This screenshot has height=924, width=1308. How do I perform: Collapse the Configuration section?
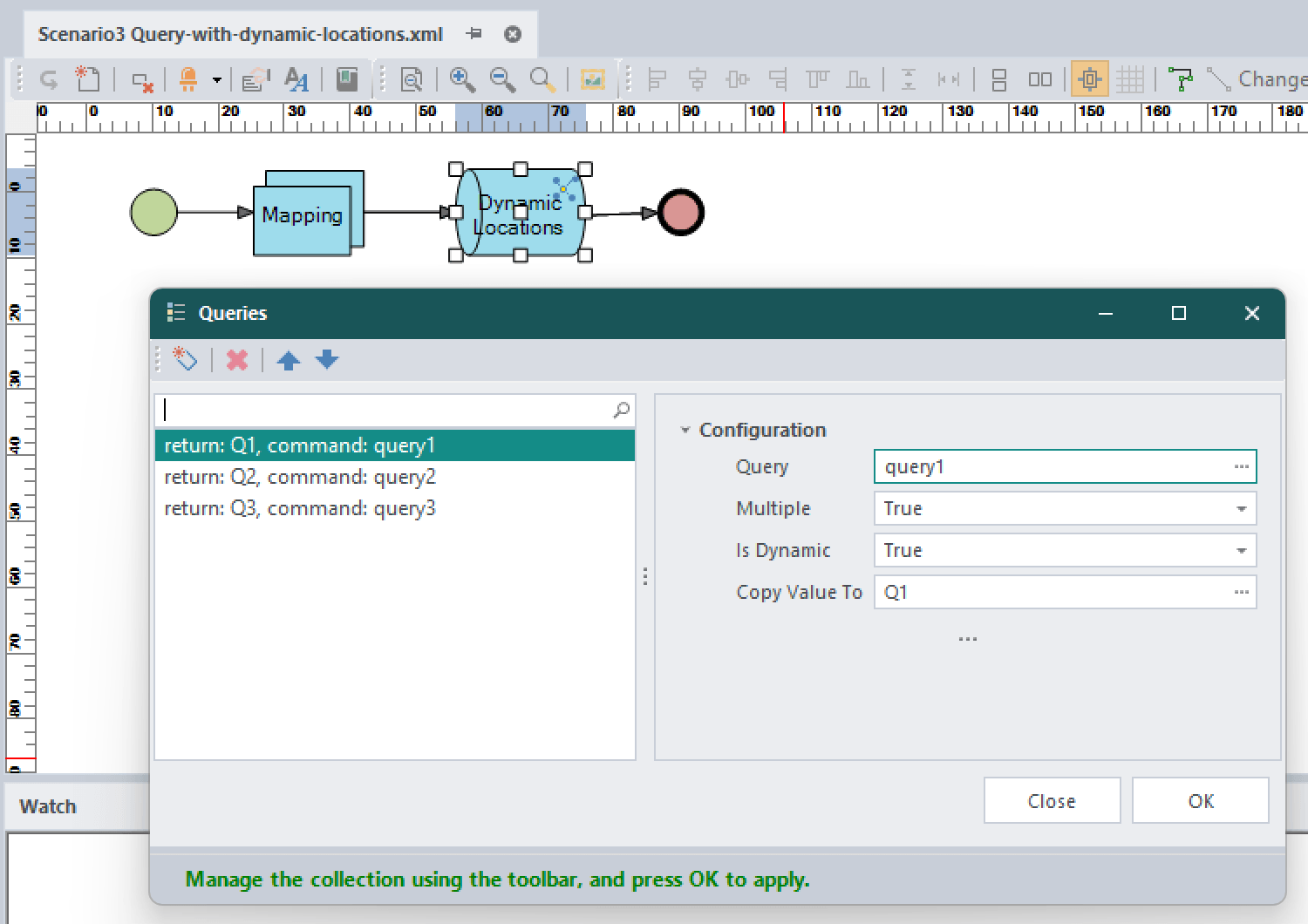[685, 430]
